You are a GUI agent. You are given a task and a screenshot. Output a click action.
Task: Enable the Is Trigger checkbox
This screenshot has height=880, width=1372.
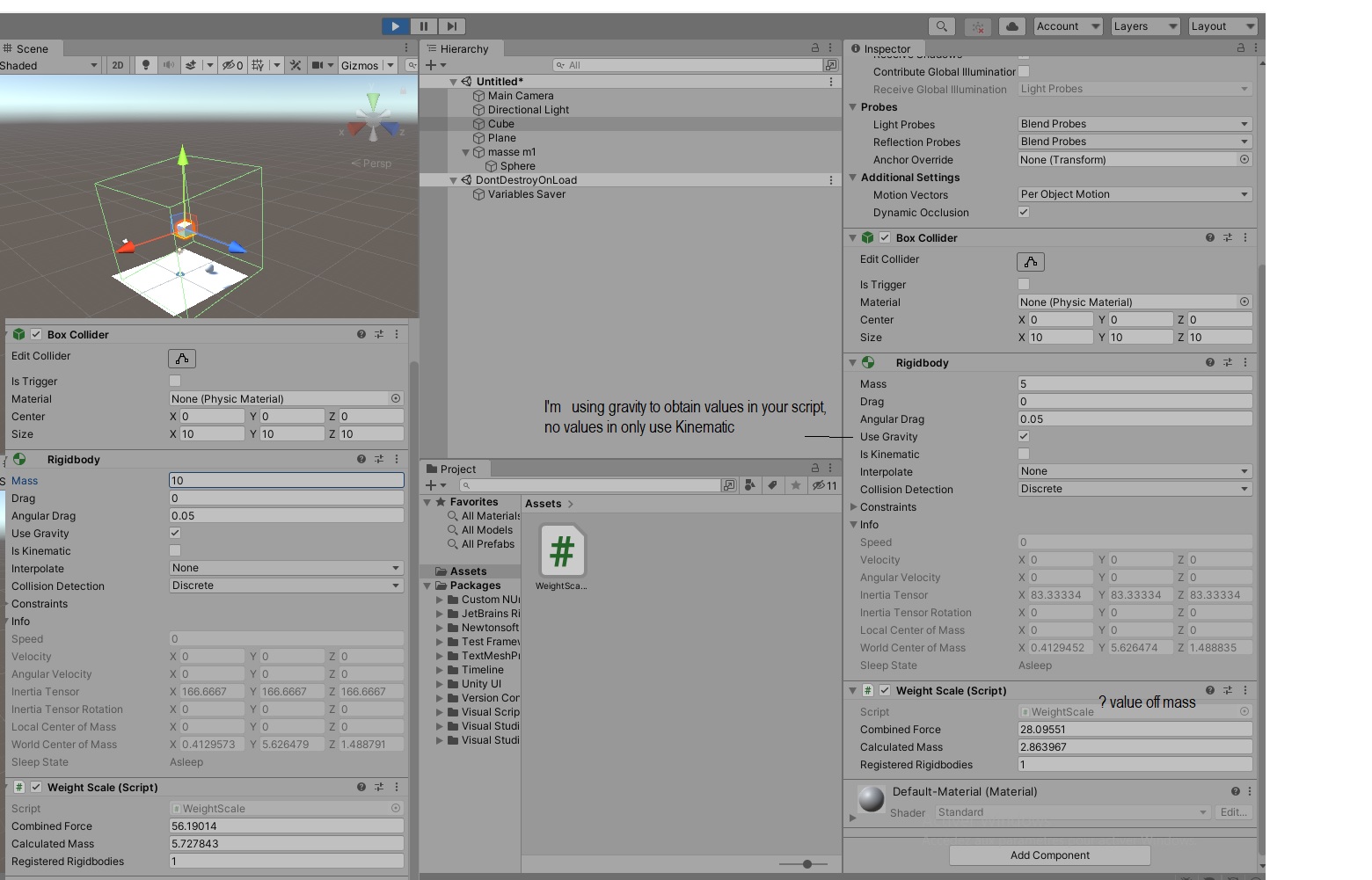(1023, 284)
